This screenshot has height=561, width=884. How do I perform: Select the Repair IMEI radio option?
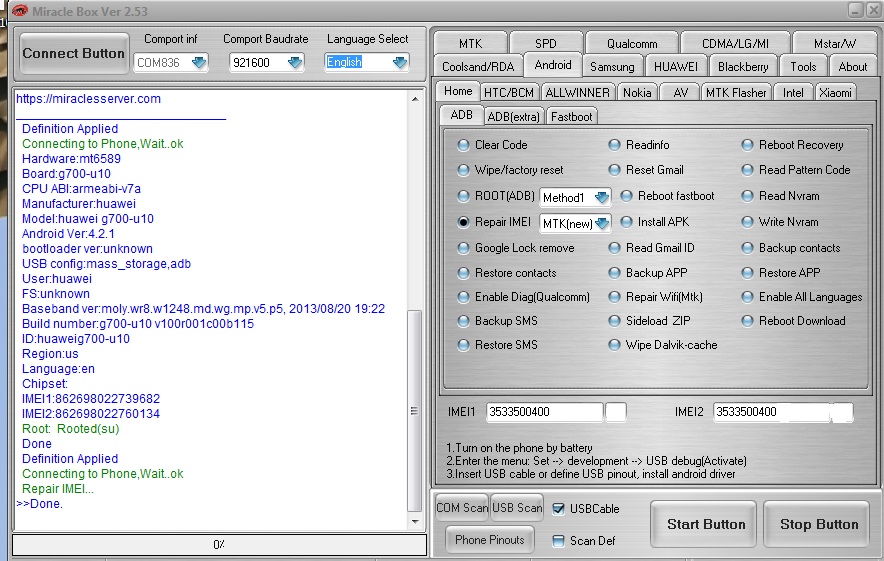coord(463,222)
